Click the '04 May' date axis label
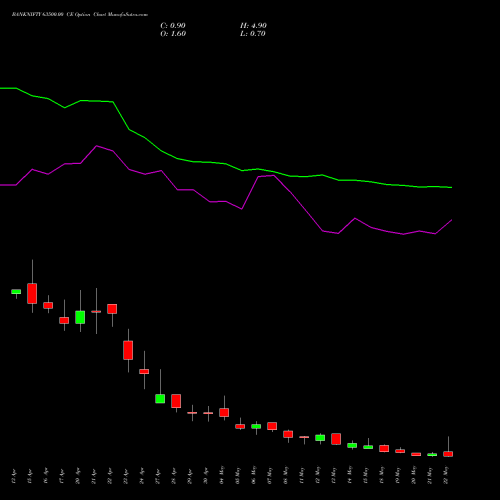 click(x=222, y=475)
